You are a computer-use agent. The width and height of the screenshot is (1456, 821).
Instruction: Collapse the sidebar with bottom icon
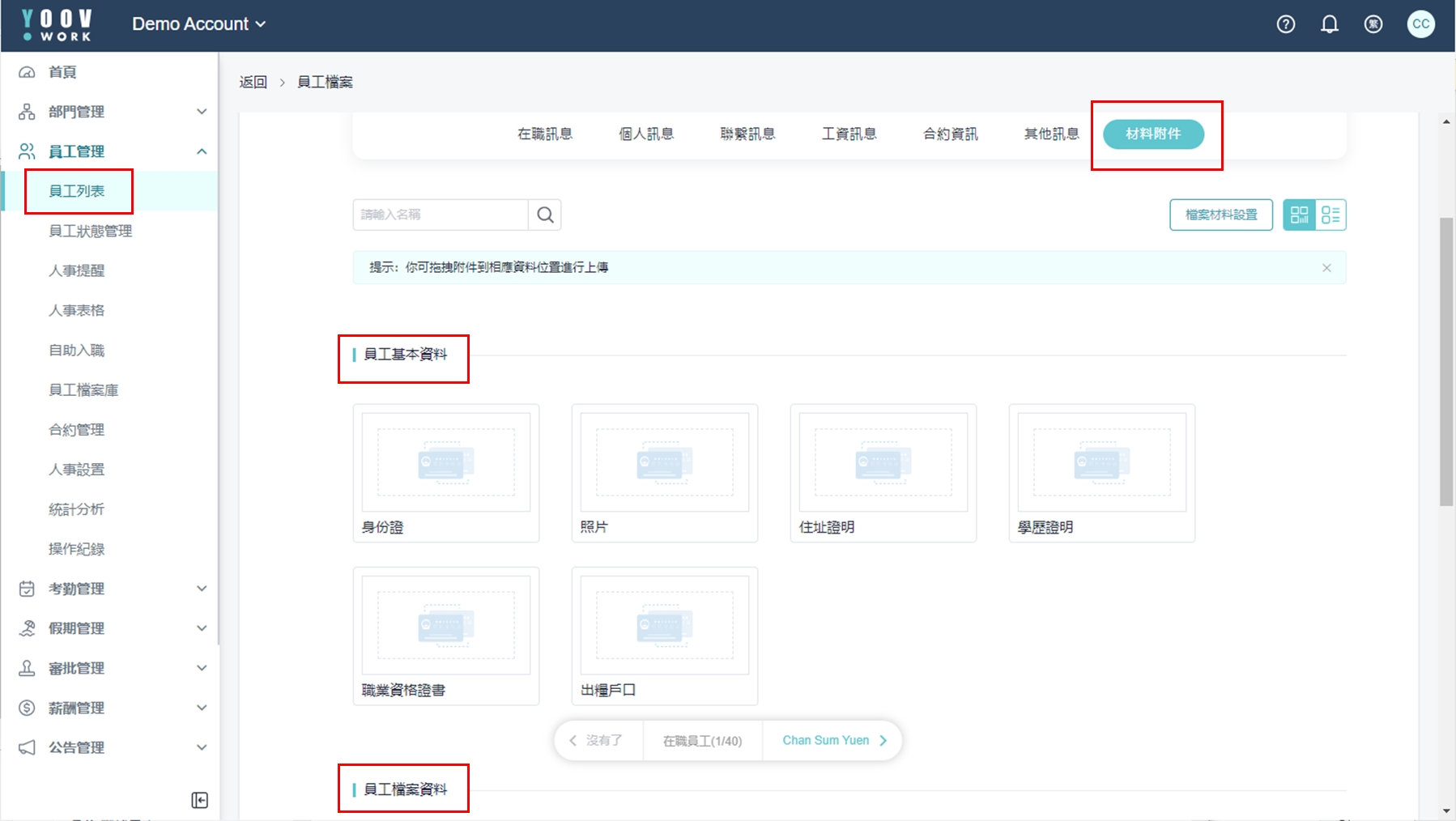(x=200, y=800)
